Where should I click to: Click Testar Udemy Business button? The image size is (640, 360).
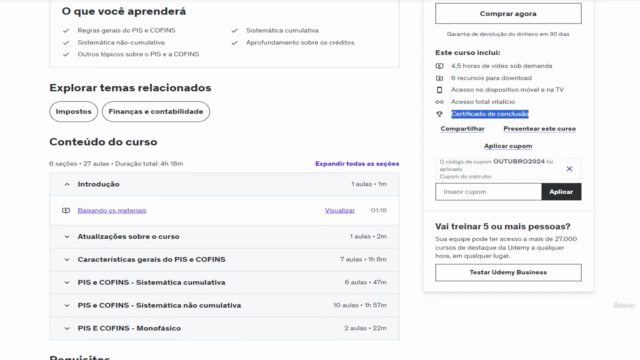tap(508, 273)
